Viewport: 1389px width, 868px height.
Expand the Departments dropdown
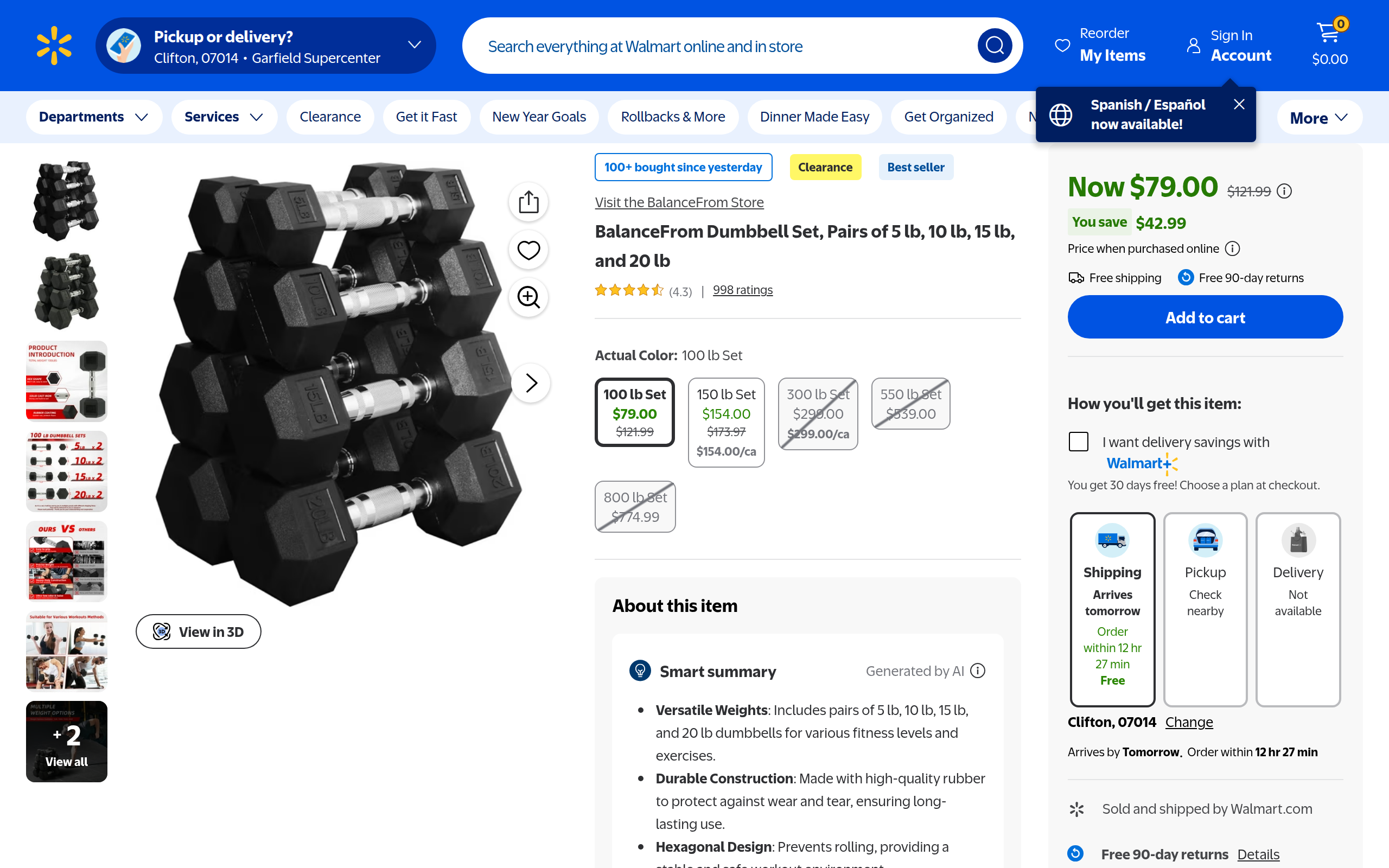point(93,117)
